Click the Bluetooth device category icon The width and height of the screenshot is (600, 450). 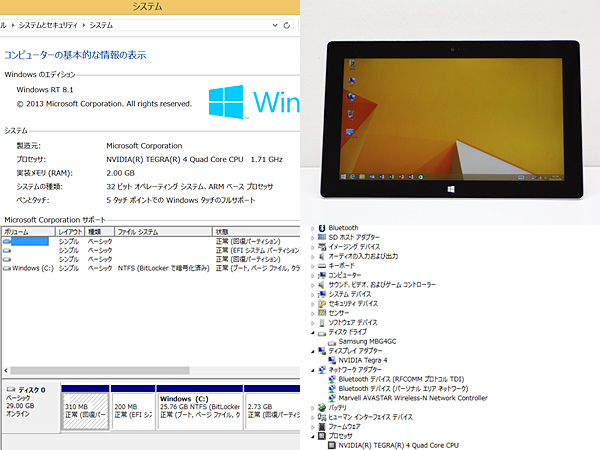point(322,228)
